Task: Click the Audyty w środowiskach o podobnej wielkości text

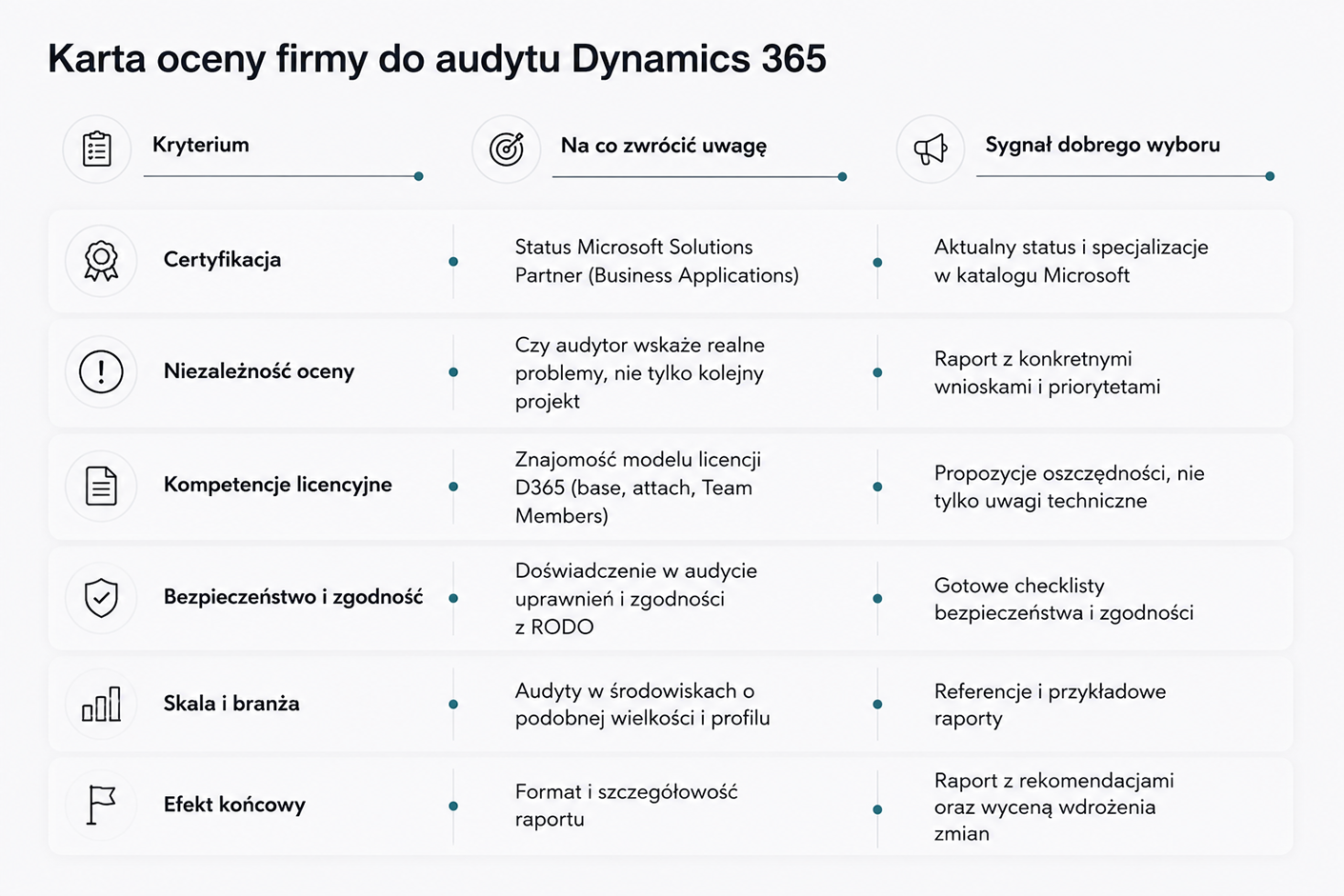Action: (643, 705)
